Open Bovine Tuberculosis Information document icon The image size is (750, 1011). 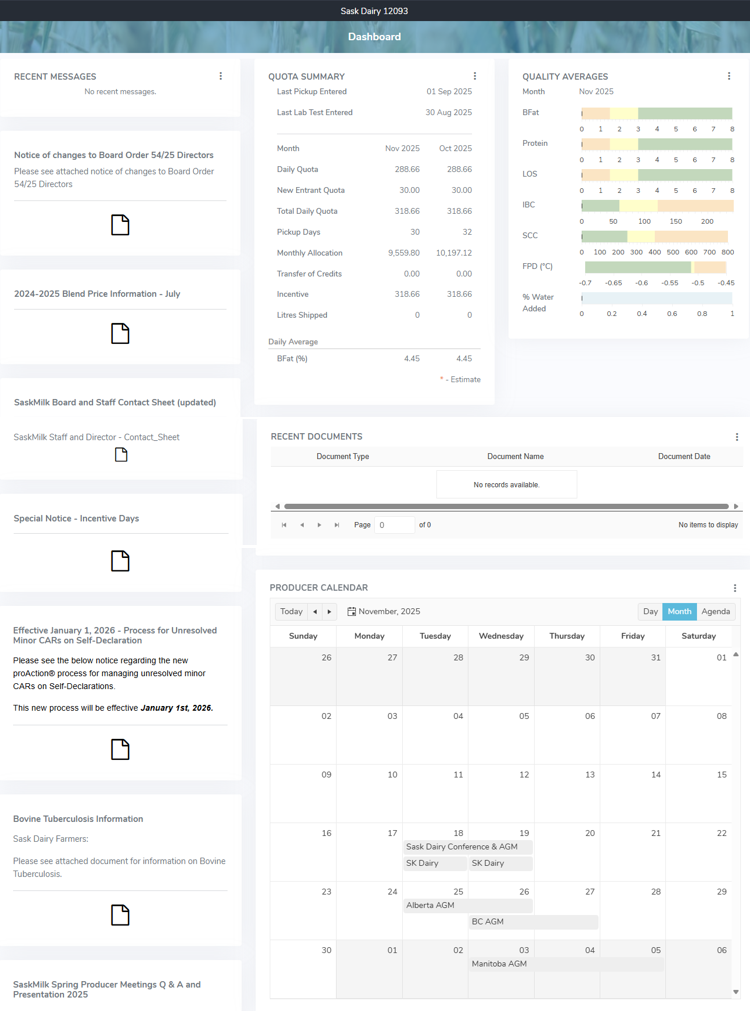pyautogui.click(x=120, y=914)
